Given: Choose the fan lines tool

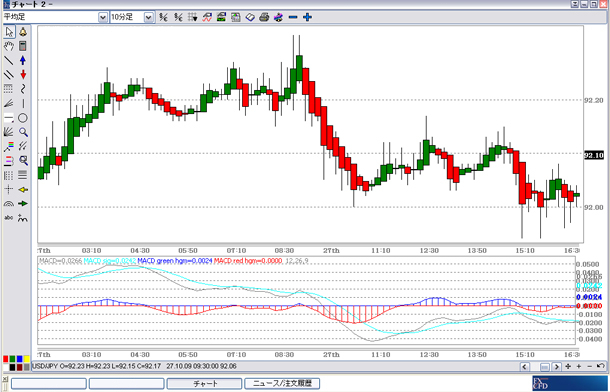Looking at the screenshot, I should [9, 103].
